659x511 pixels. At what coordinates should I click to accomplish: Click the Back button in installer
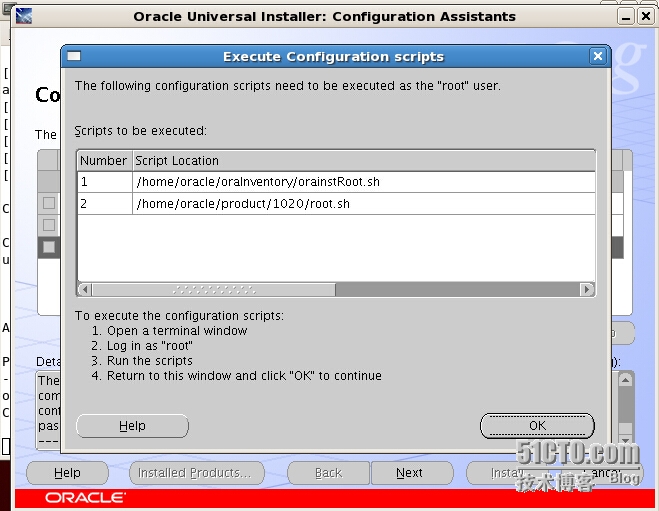329,473
